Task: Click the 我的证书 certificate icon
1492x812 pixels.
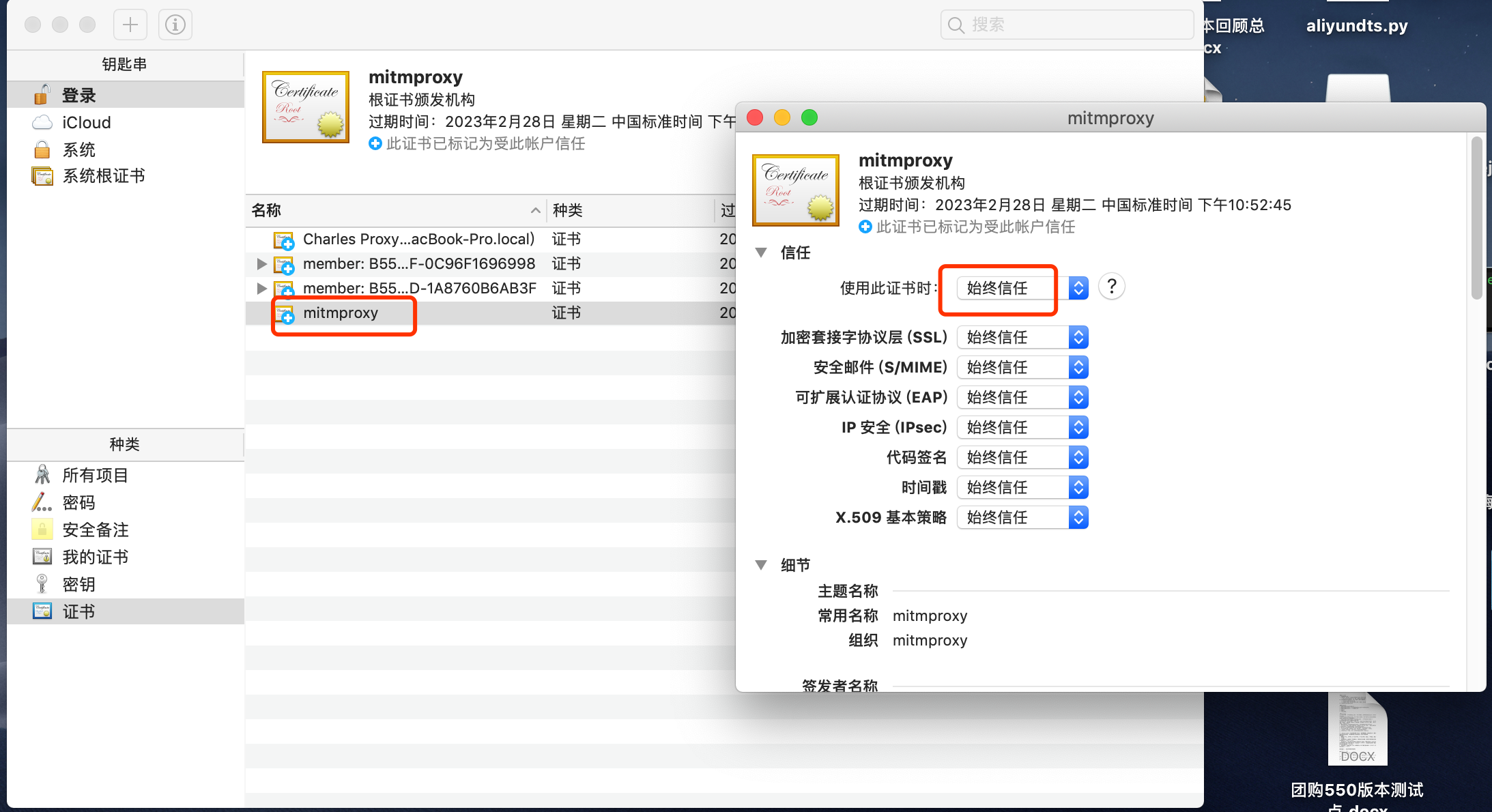Action: point(42,556)
